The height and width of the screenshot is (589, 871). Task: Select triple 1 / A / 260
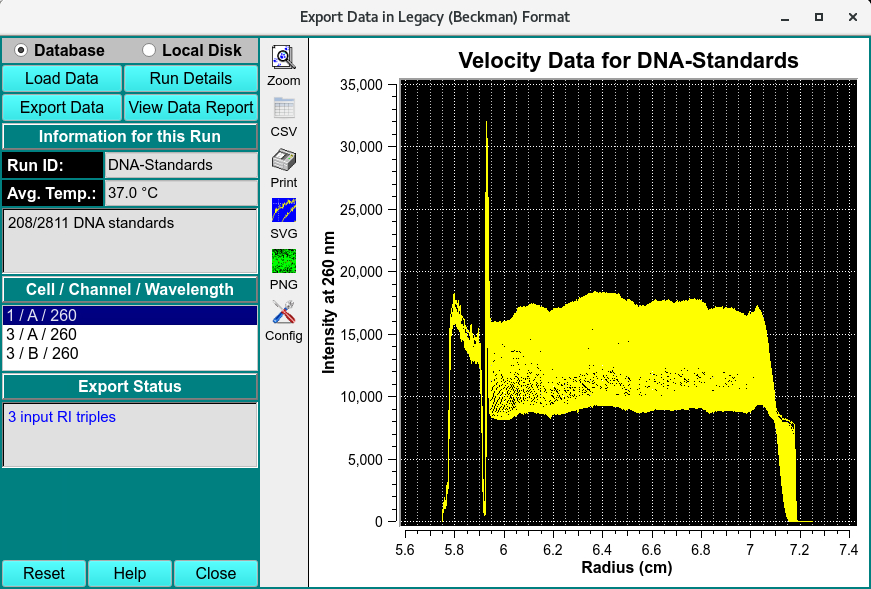(x=130, y=316)
